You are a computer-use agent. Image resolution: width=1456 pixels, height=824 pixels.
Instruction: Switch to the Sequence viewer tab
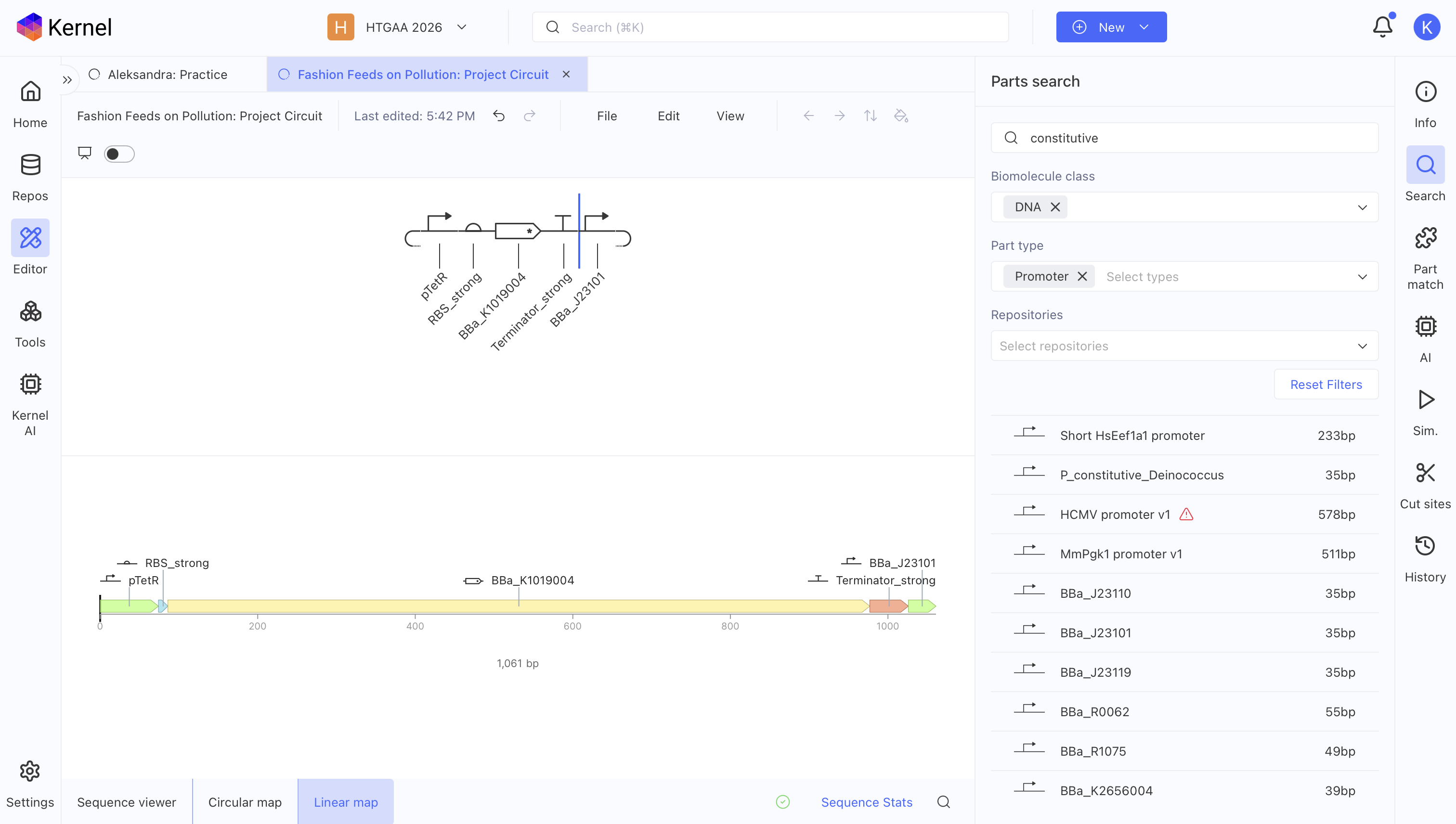(x=126, y=802)
